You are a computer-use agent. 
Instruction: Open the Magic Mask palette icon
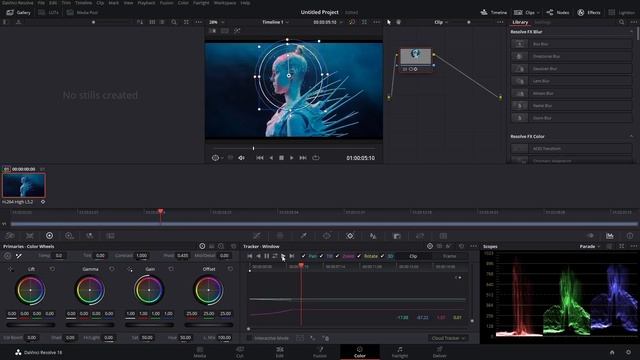(x=373, y=236)
